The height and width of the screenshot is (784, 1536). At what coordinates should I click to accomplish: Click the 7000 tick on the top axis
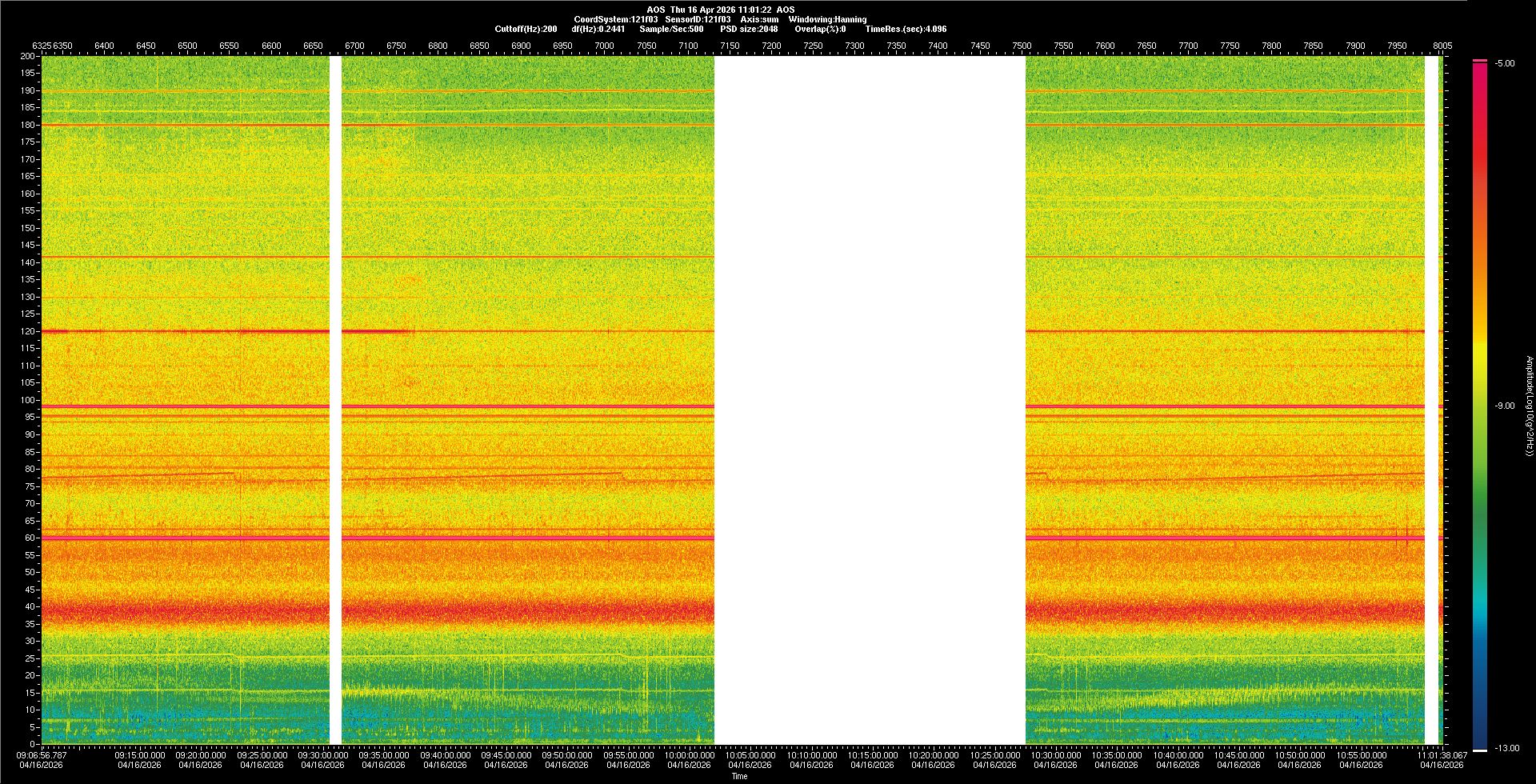point(604,46)
